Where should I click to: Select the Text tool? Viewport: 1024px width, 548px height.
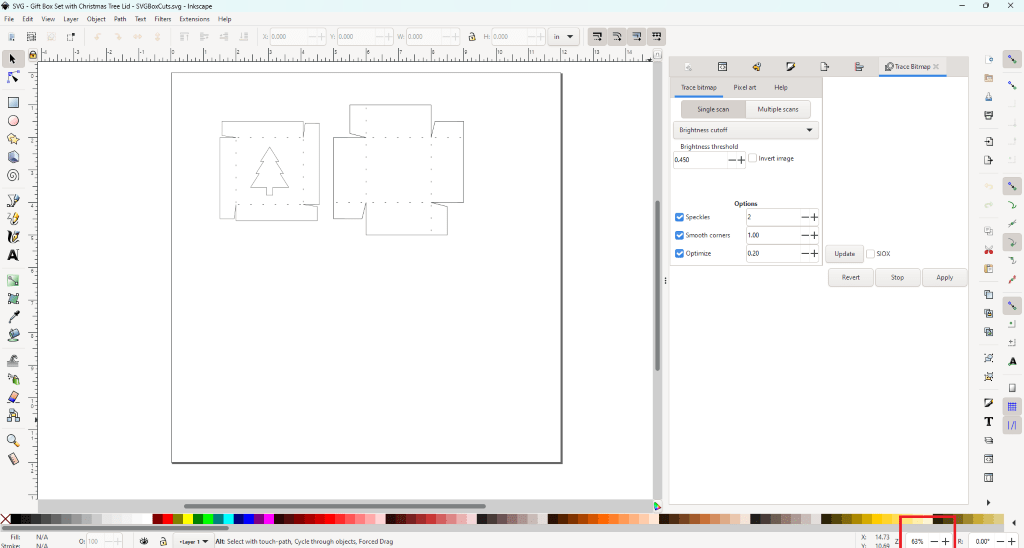[13, 255]
